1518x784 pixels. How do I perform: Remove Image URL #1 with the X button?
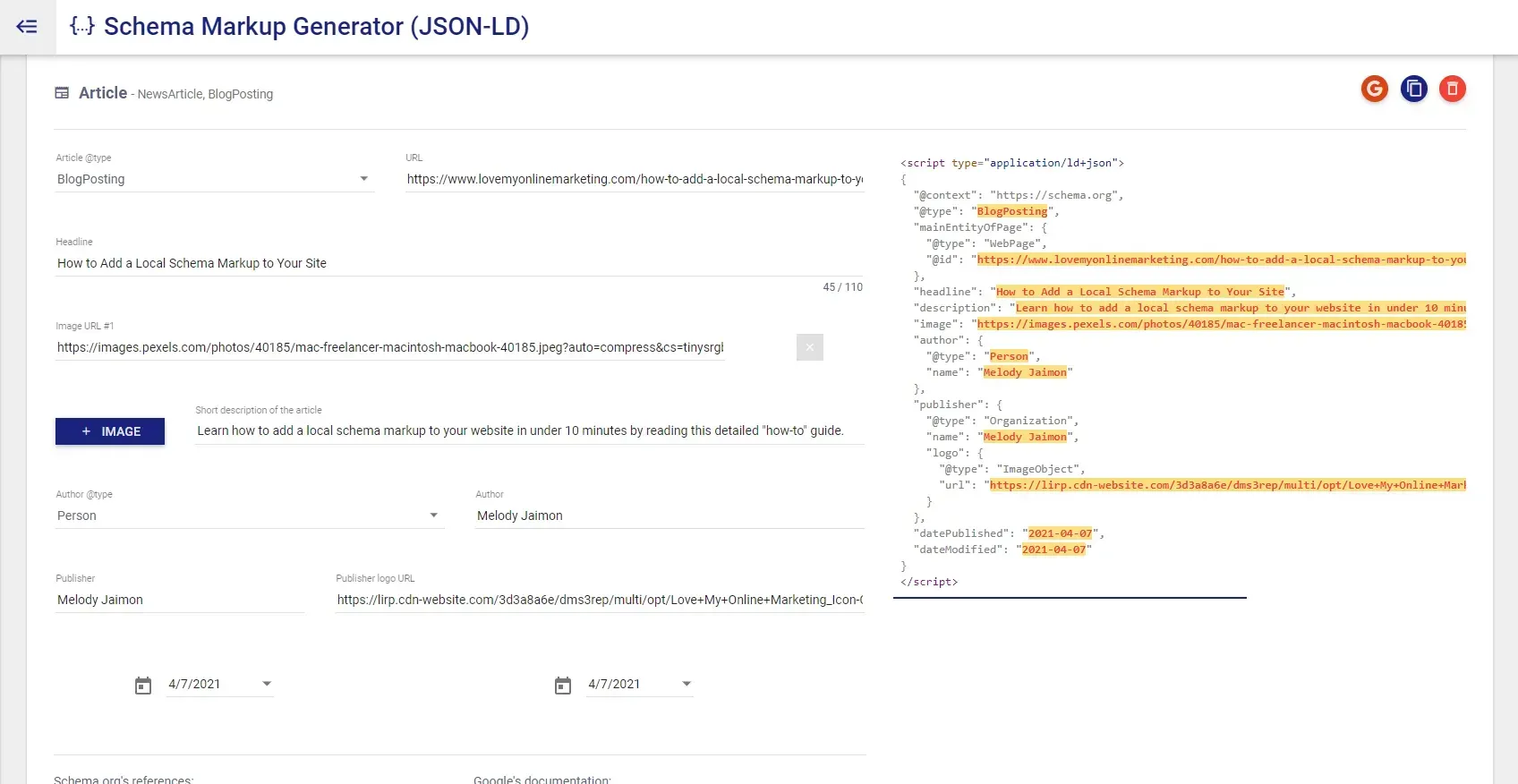810,347
